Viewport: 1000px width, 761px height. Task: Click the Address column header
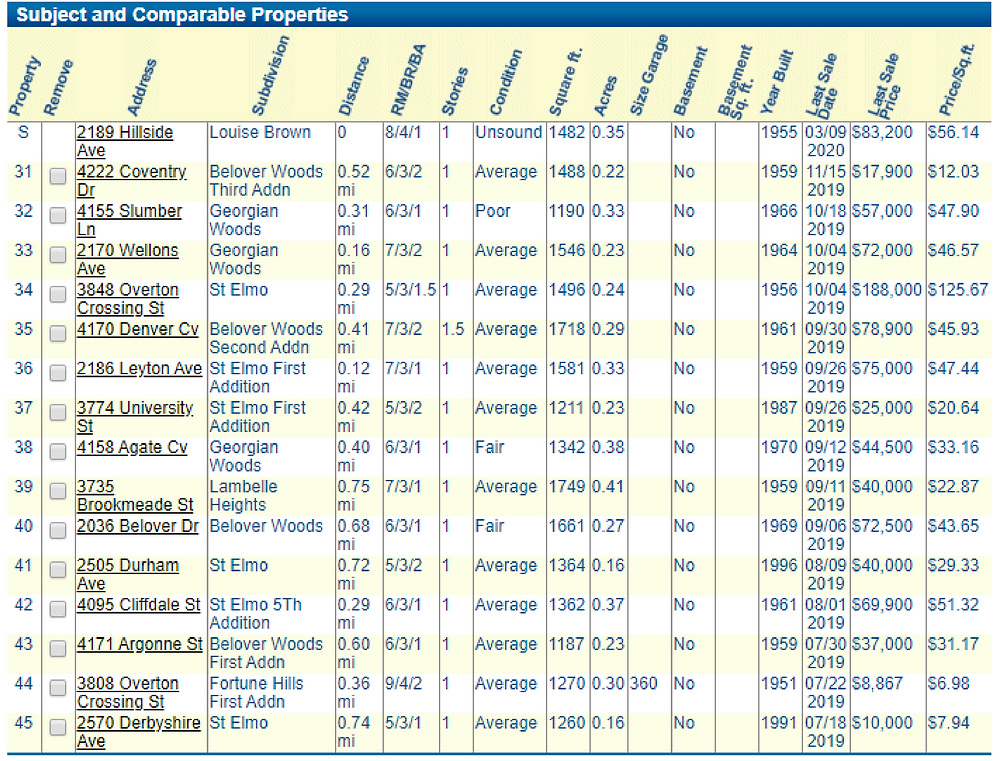click(x=142, y=87)
